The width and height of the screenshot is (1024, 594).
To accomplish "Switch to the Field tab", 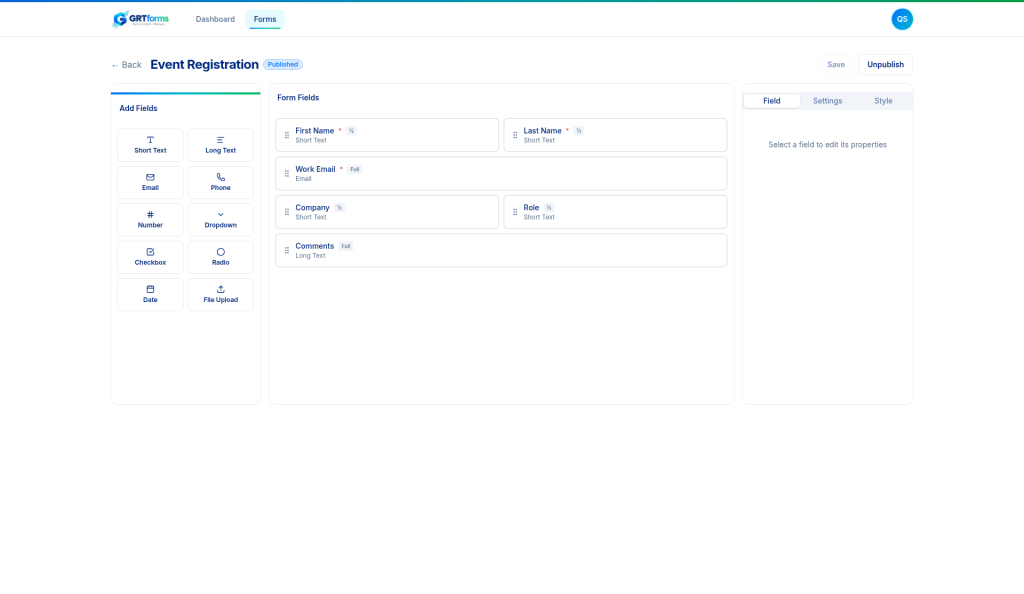I will click(x=772, y=101).
